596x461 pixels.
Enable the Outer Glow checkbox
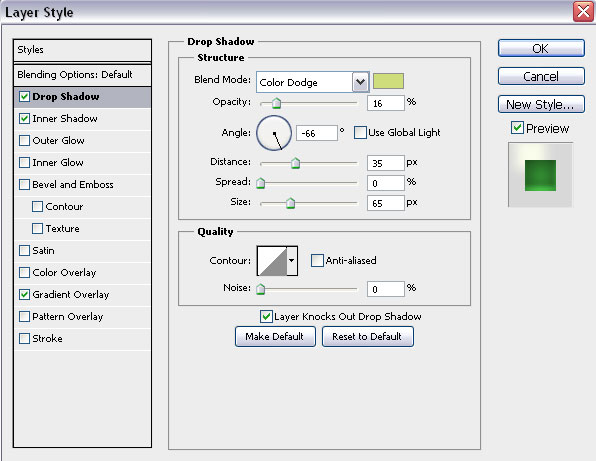(24, 141)
